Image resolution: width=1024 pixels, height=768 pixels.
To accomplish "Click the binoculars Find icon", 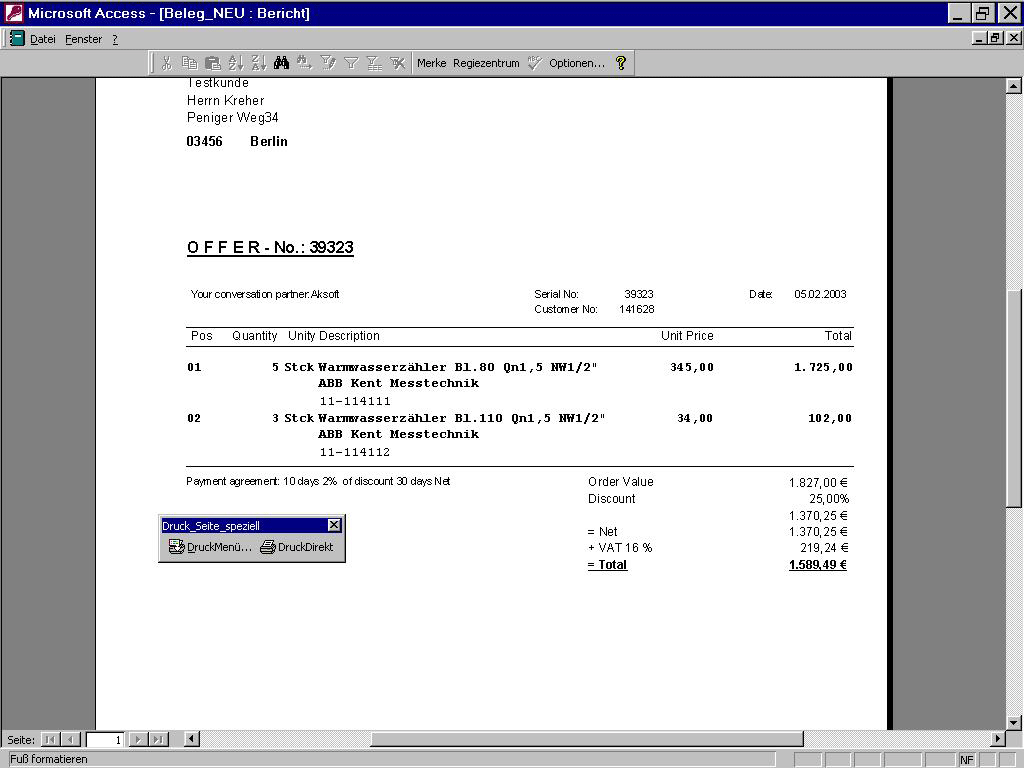I will tap(281, 63).
